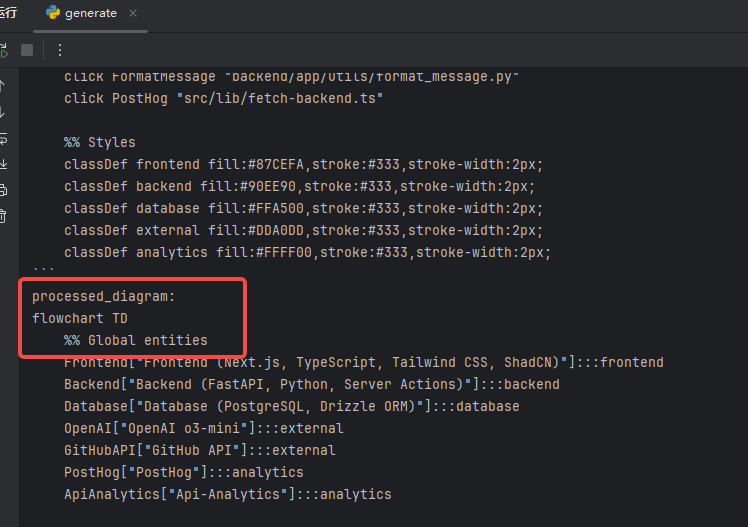Click the PostHog analytics node line

(x=184, y=472)
